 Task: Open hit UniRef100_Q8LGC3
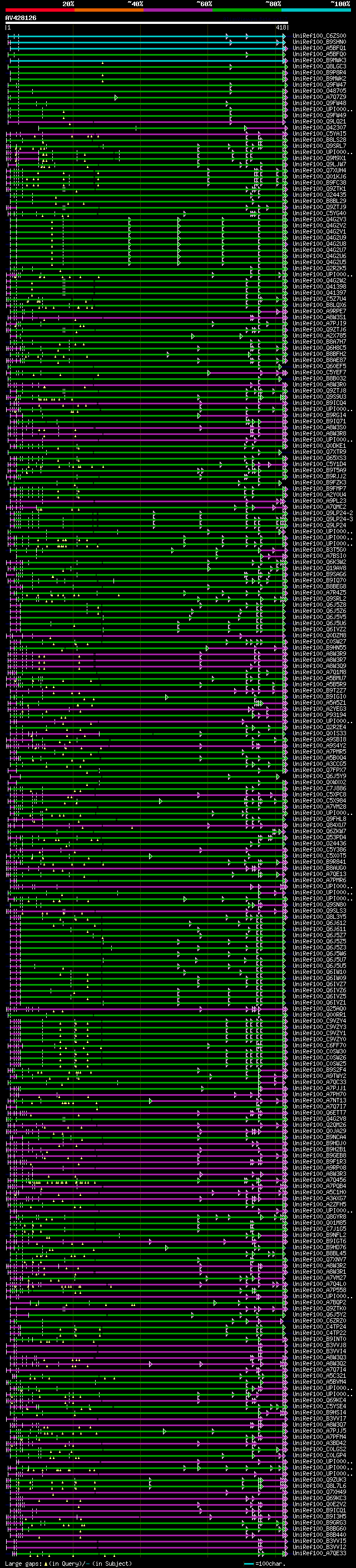[x=319, y=66]
